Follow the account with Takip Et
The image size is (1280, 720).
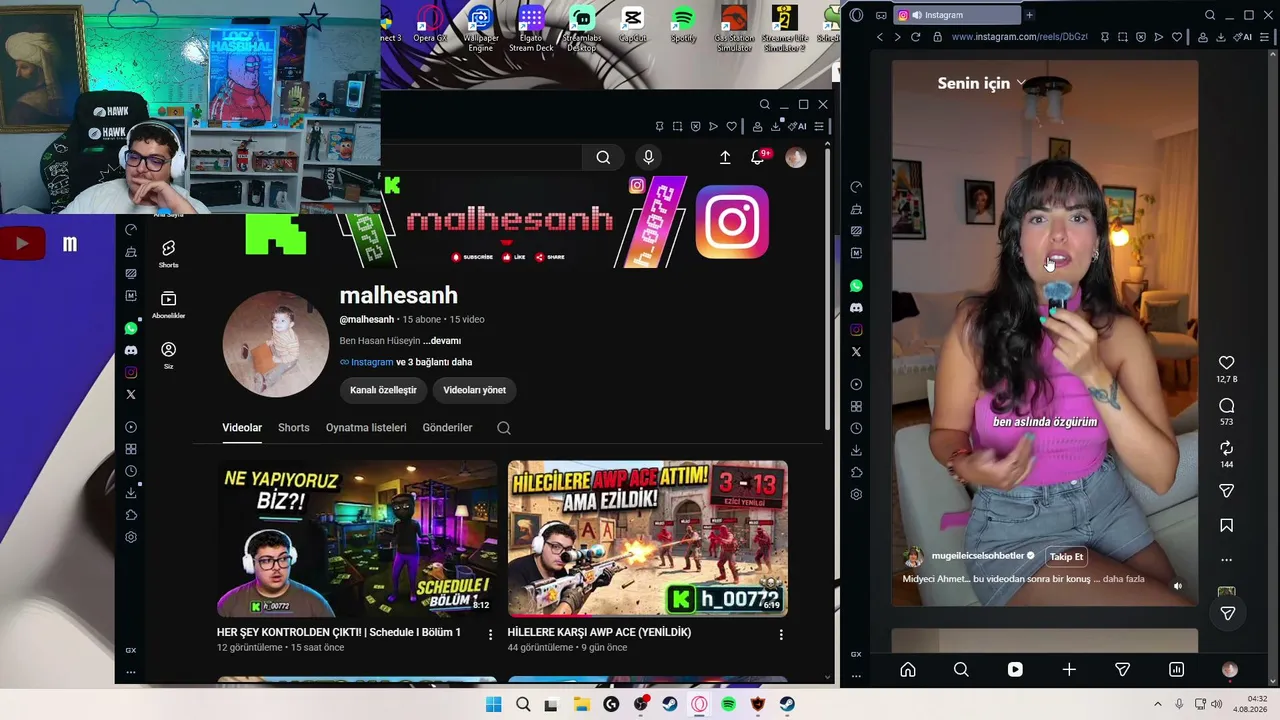(1066, 557)
